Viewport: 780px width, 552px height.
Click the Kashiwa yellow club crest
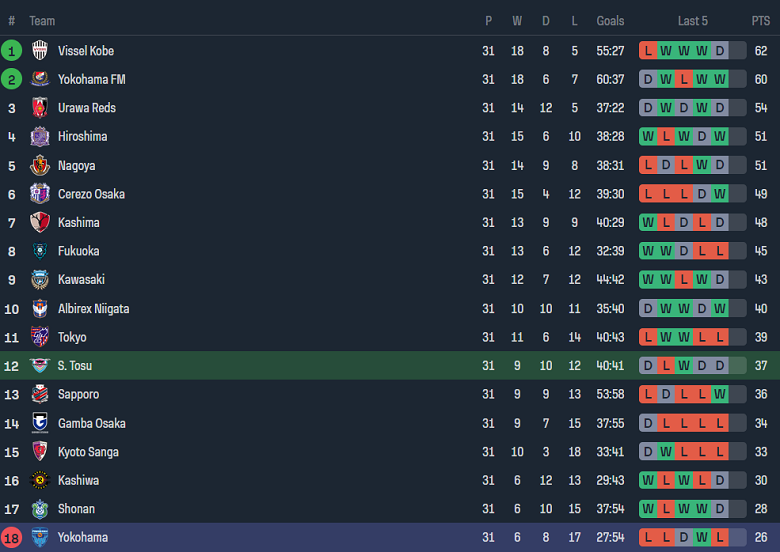(x=40, y=480)
